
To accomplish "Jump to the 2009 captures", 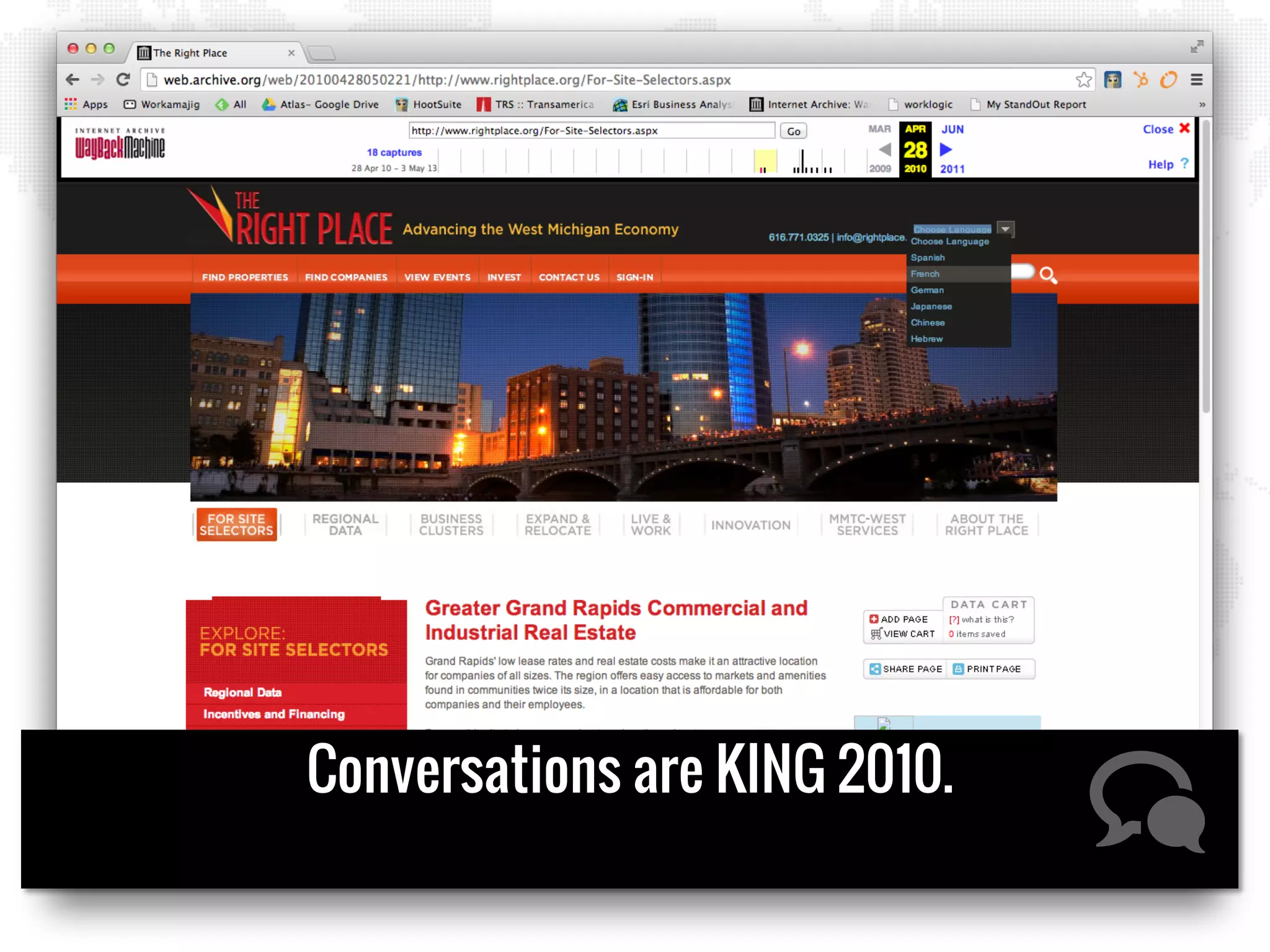I will 879,169.
